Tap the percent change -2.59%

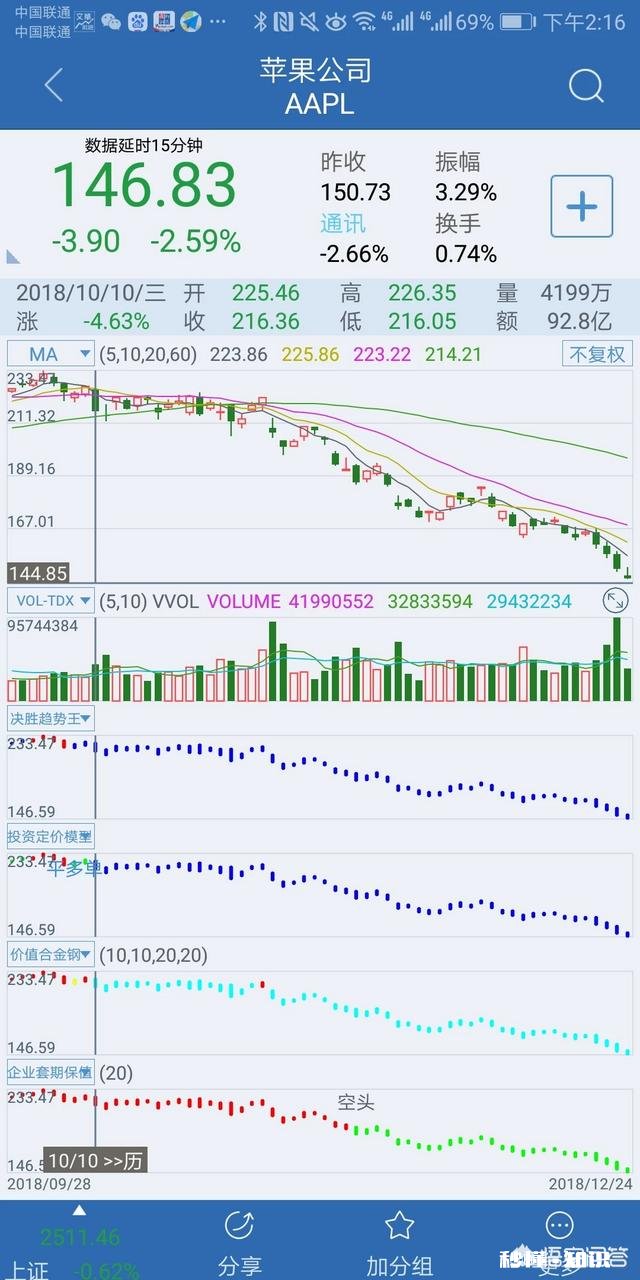tap(196, 241)
